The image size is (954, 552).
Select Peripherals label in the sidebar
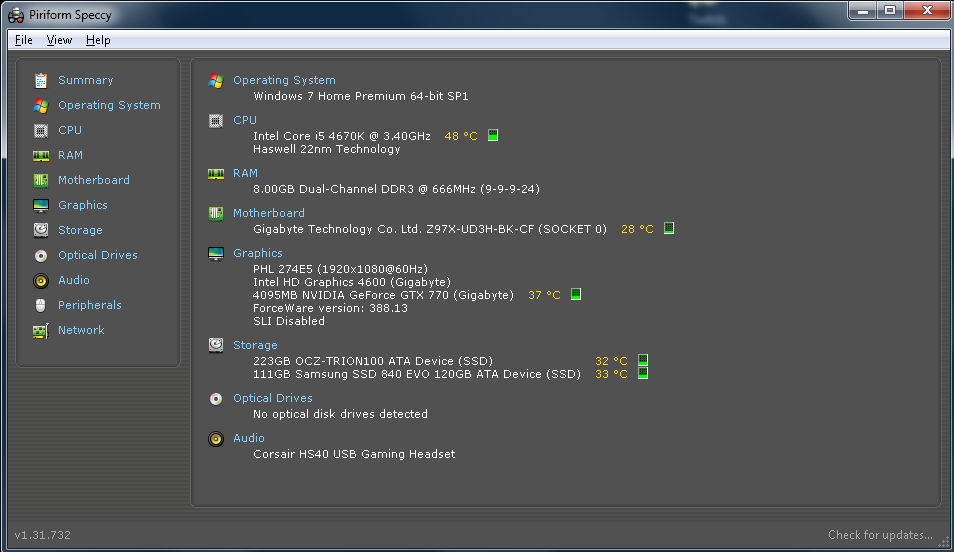pos(89,306)
